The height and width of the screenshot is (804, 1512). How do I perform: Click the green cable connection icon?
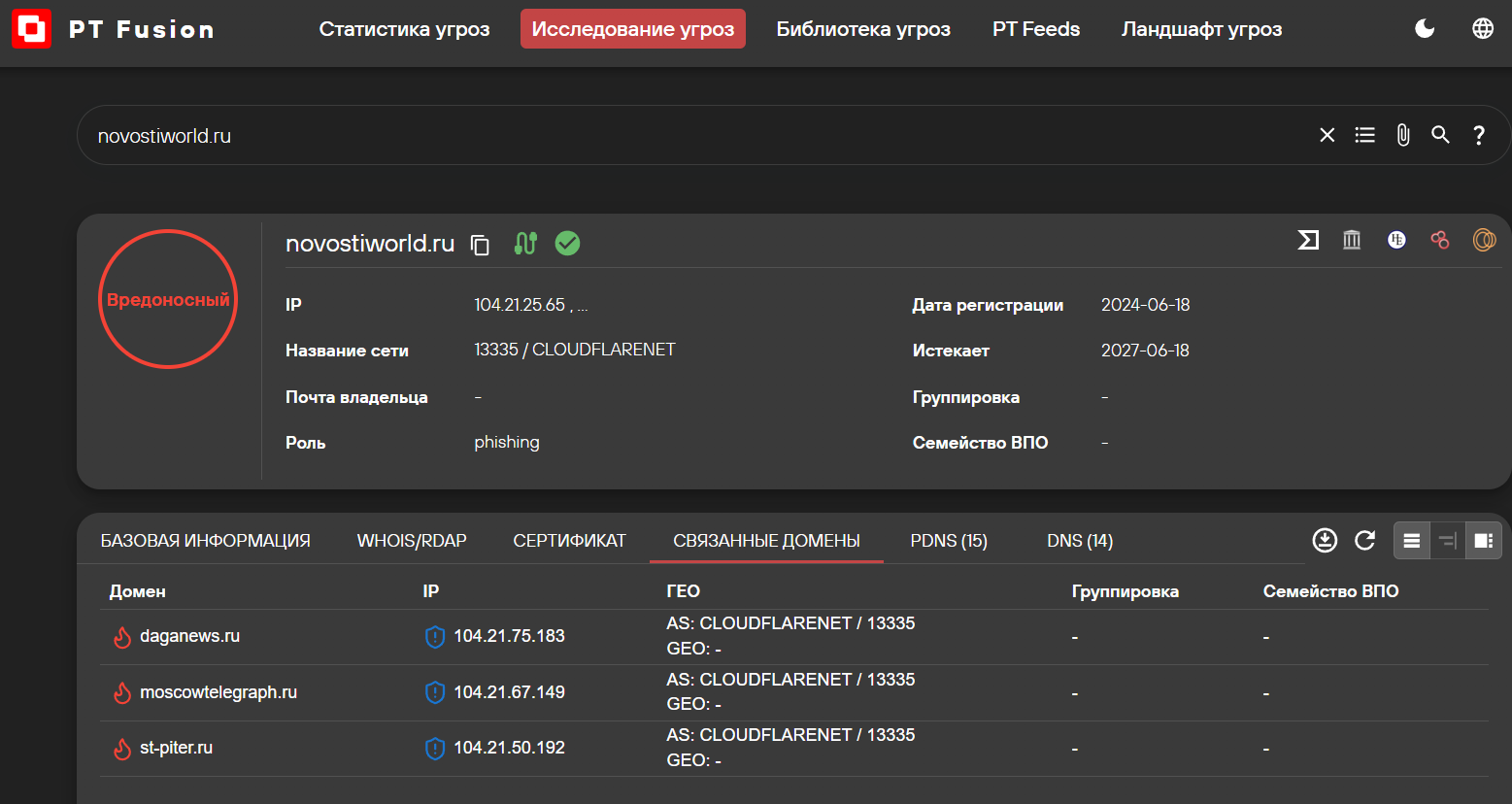525,244
